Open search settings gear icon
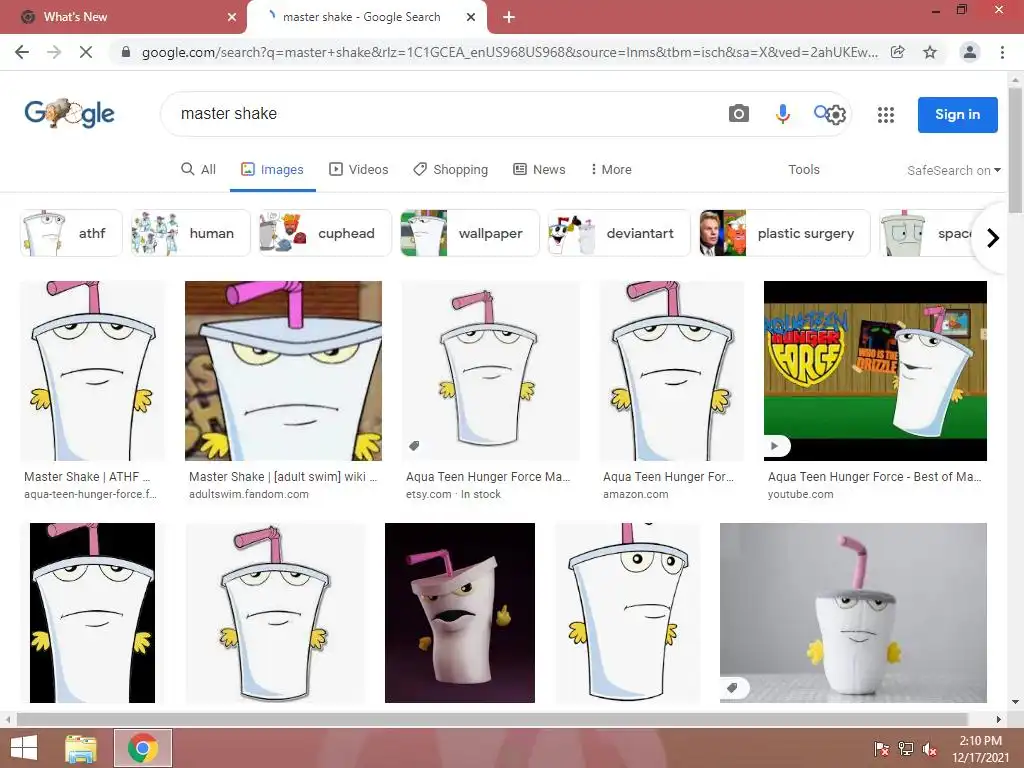The height and width of the screenshot is (768, 1024). click(837, 115)
